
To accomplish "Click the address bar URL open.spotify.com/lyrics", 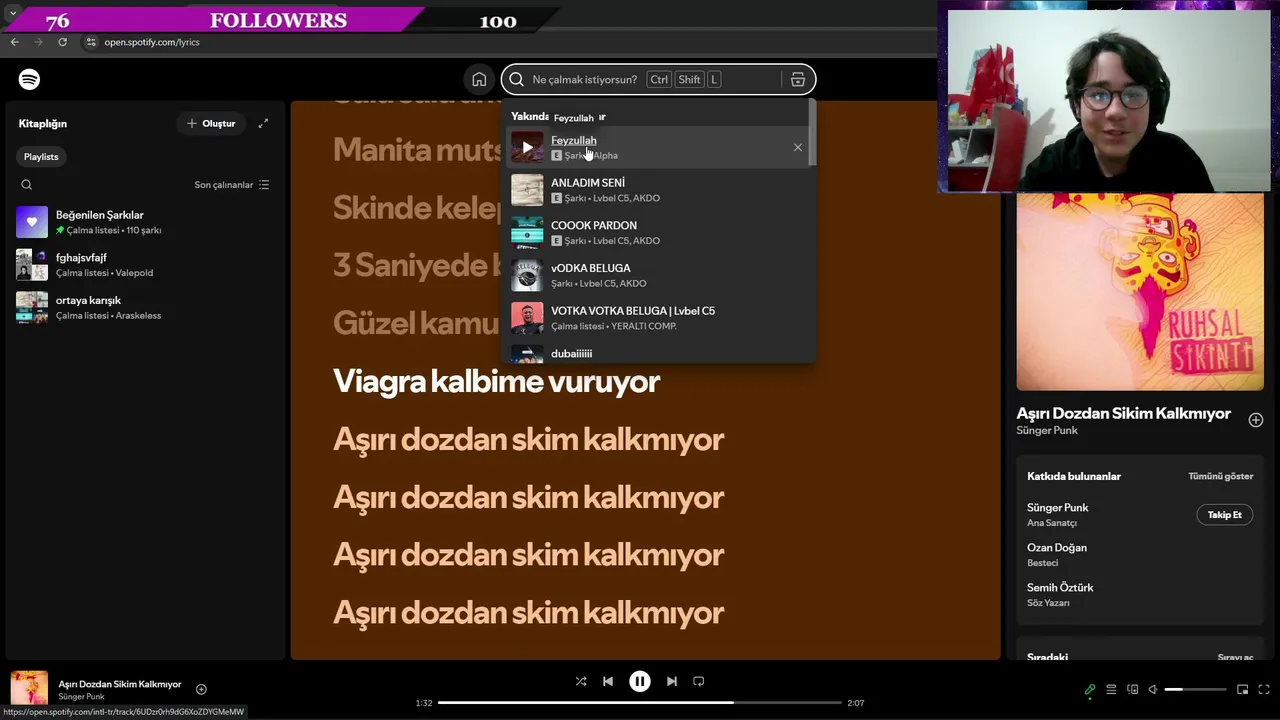I will 152,42.
